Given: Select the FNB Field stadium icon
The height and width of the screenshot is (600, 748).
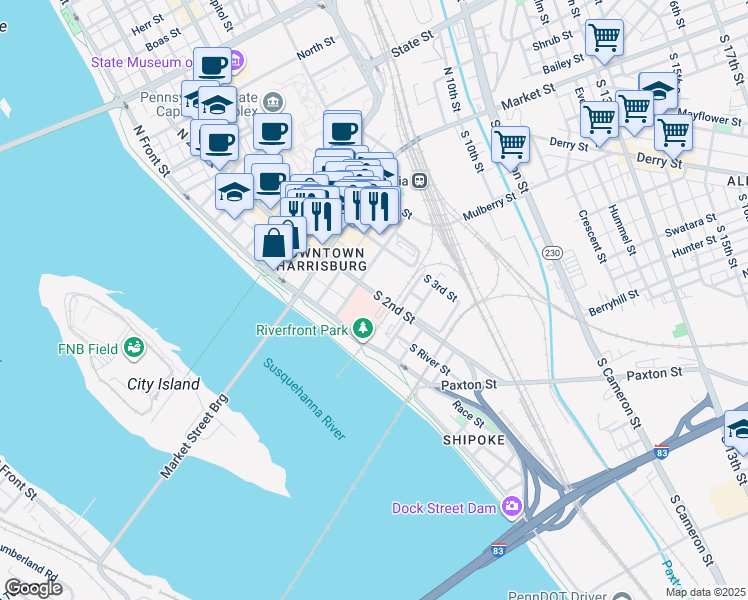Looking at the screenshot, I should [134, 349].
